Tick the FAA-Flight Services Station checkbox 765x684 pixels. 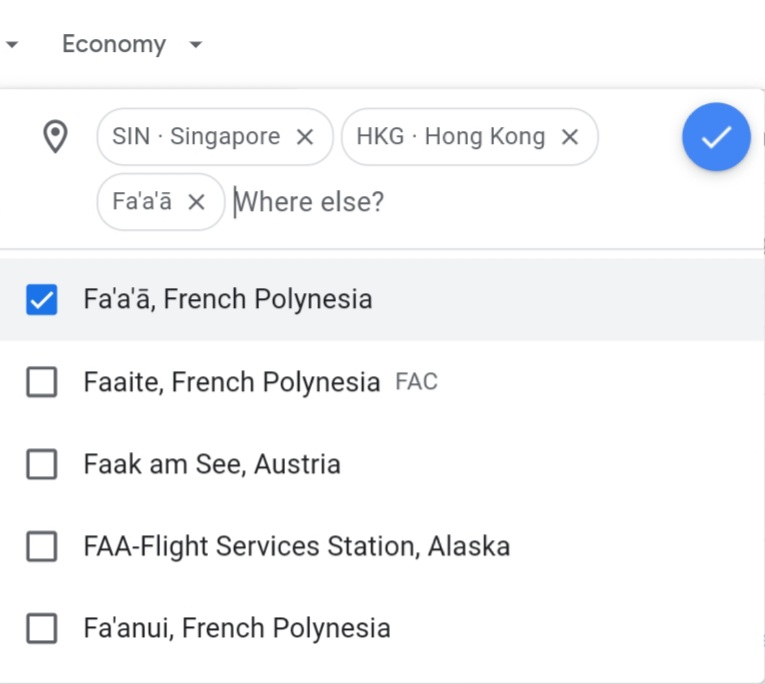(x=41, y=546)
